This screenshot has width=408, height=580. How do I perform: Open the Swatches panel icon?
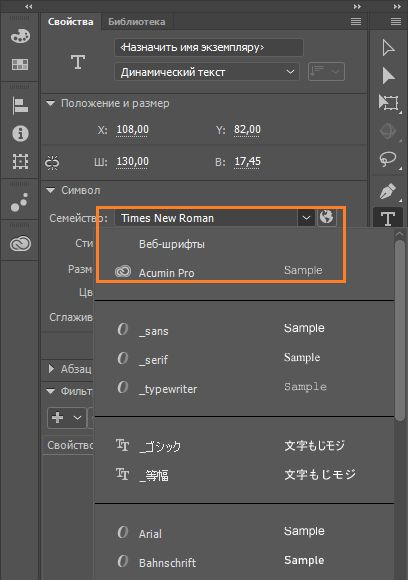(20, 64)
